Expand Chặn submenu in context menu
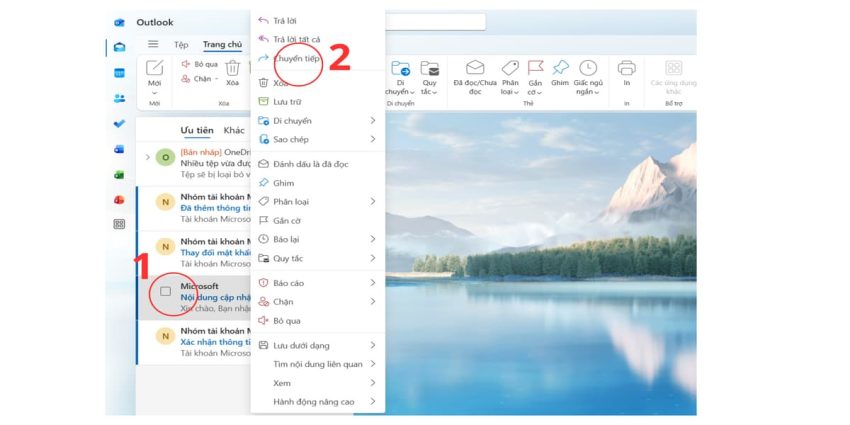This screenshot has height=425, width=850. tap(318, 302)
